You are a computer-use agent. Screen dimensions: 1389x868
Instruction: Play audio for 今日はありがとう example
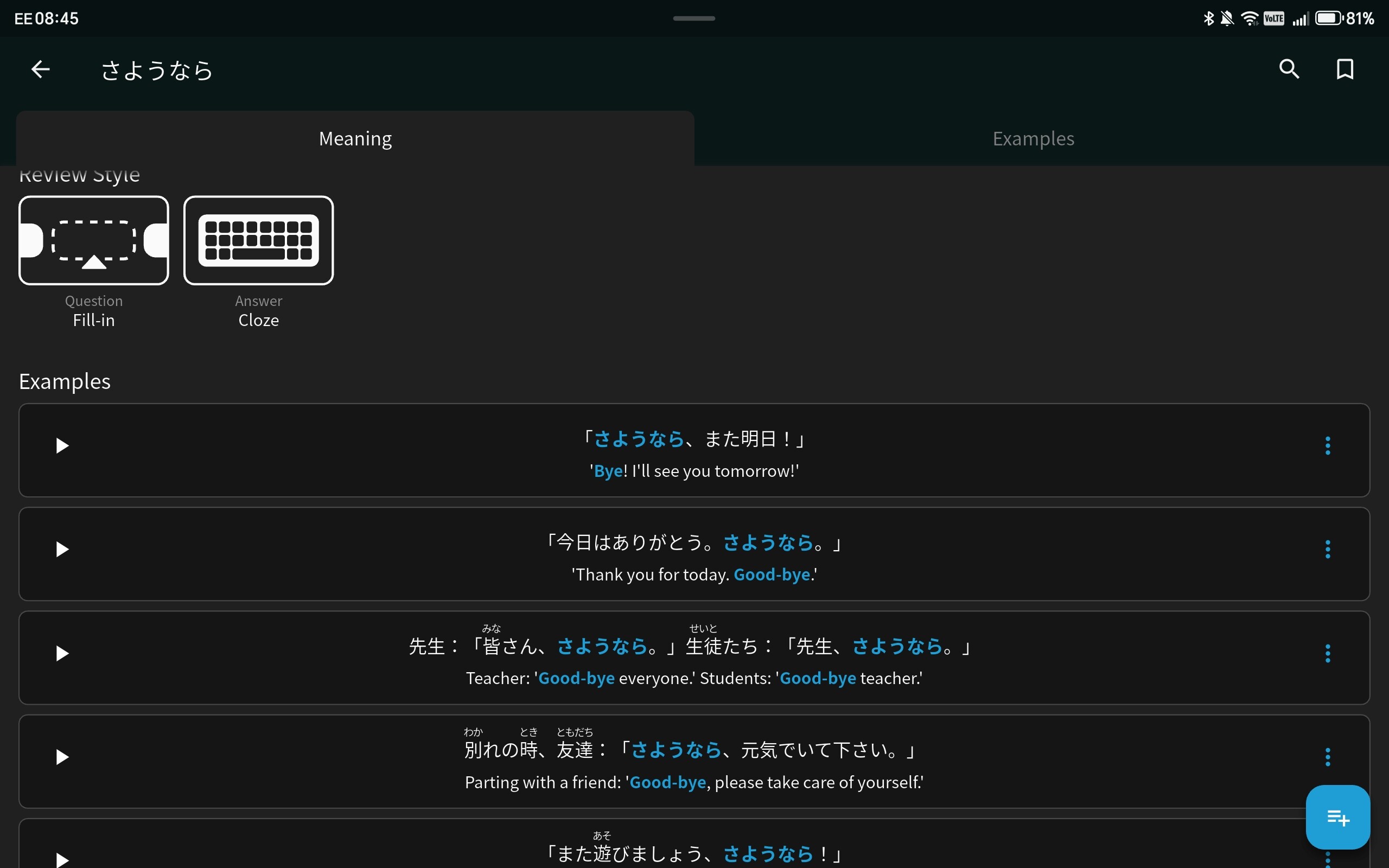click(x=62, y=550)
